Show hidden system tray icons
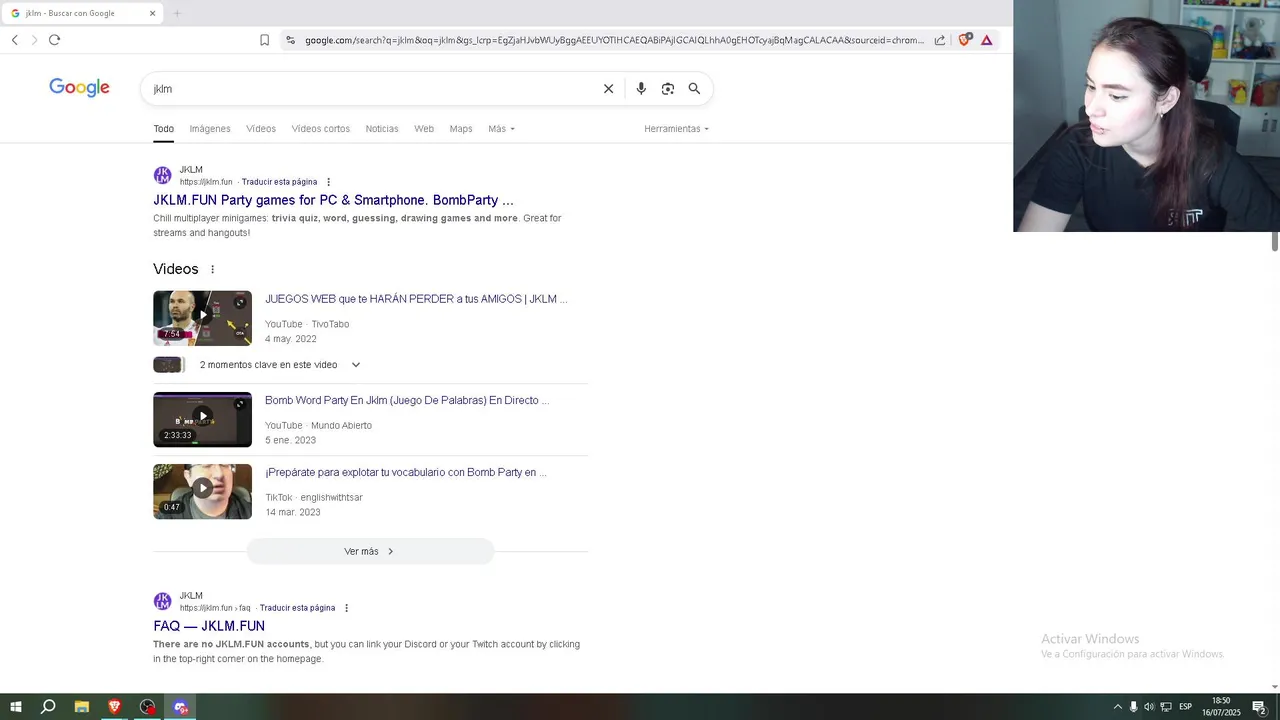Image resolution: width=1280 pixels, height=720 pixels. click(1118, 707)
